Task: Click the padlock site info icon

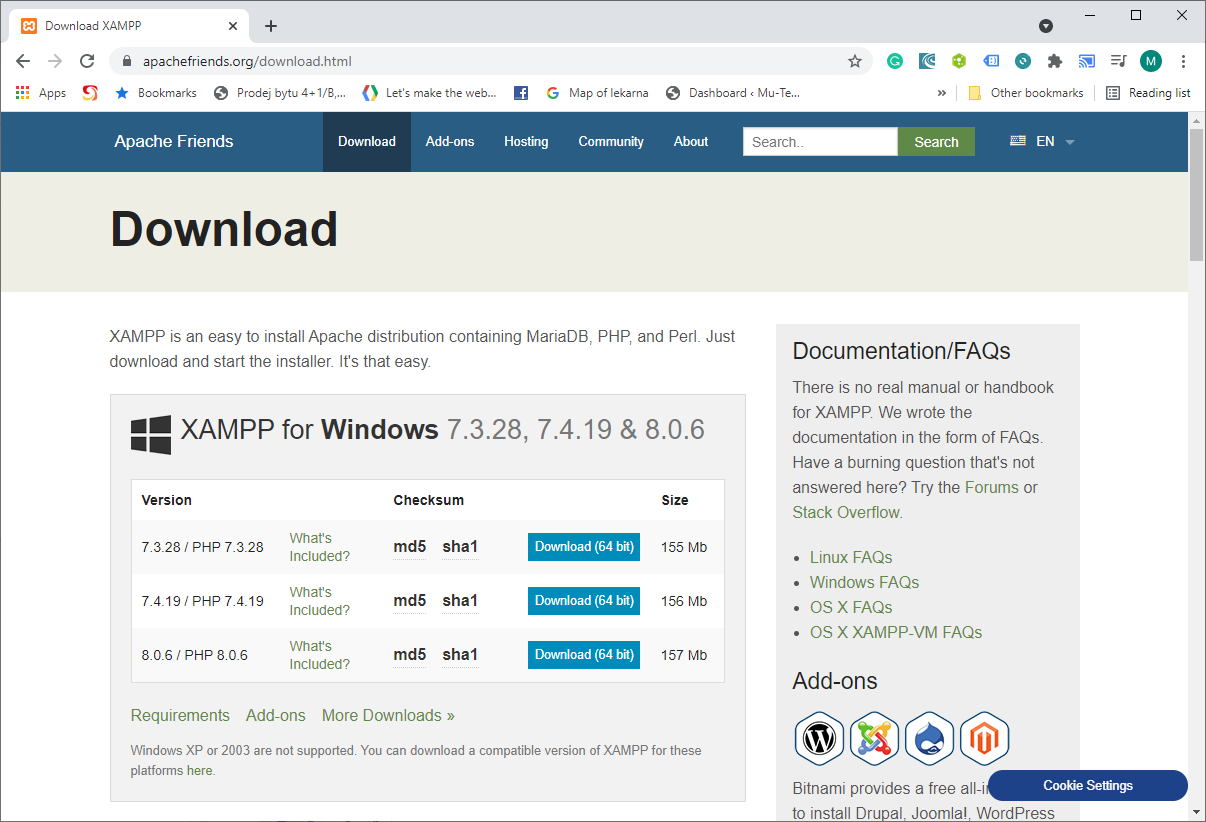Action: click(126, 61)
